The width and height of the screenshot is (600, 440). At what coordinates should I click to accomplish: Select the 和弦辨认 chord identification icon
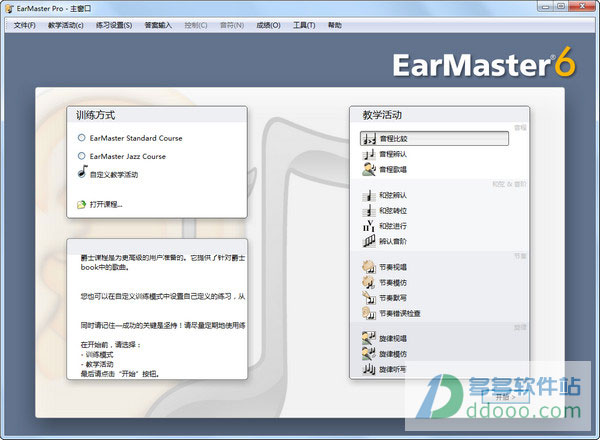(x=369, y=196)
